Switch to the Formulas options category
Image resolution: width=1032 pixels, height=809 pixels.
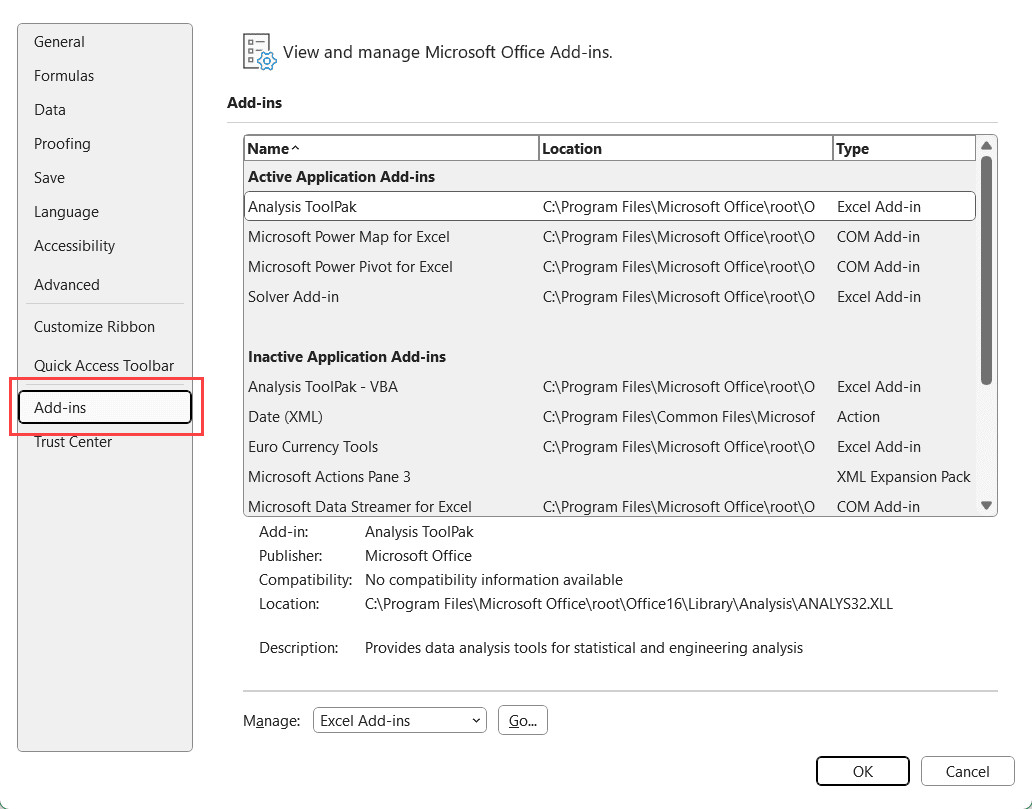(64, 76)
